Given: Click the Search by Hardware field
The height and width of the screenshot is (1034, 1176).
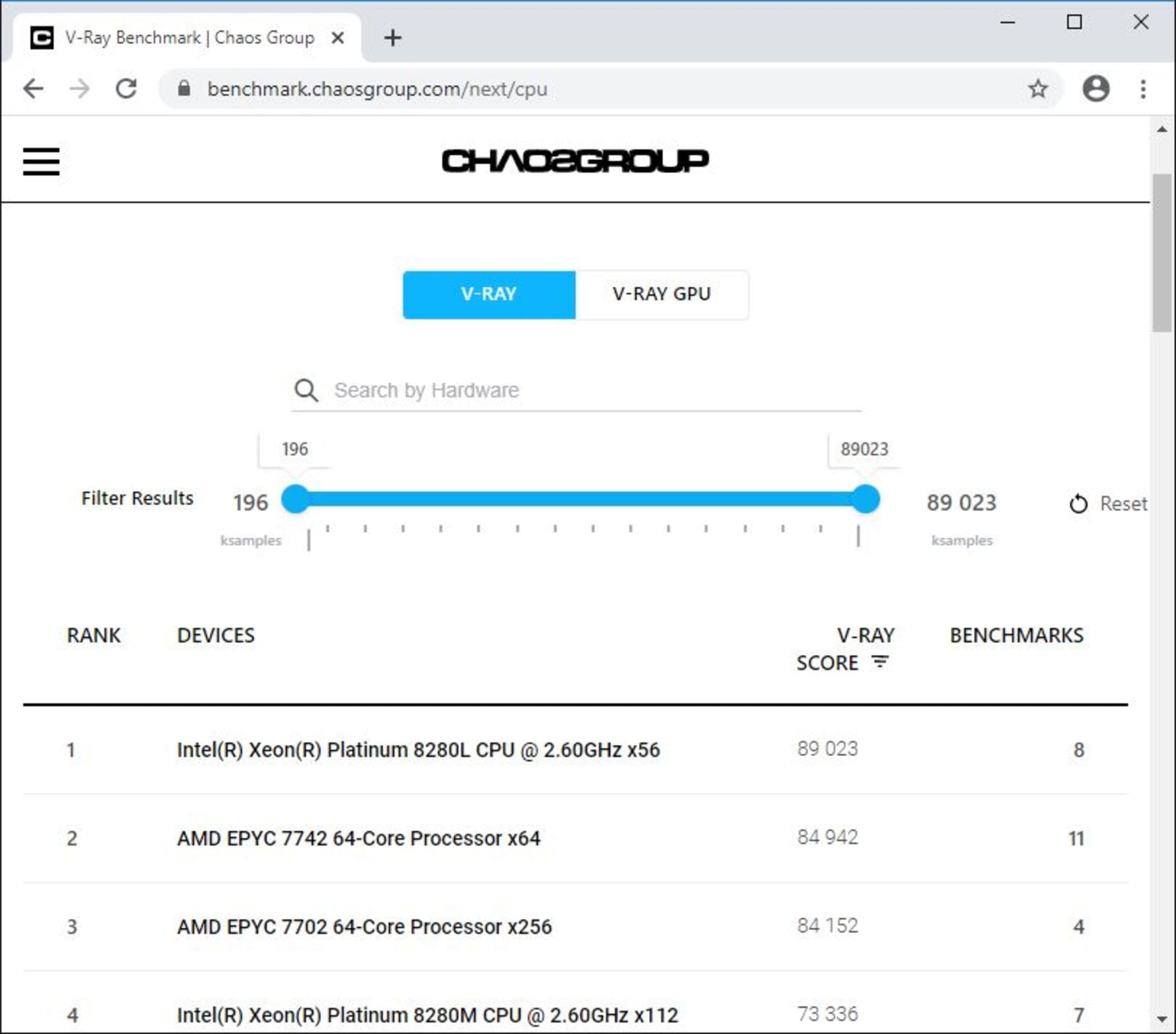Looking at the screenshot, I should click(x=576, y=390).
